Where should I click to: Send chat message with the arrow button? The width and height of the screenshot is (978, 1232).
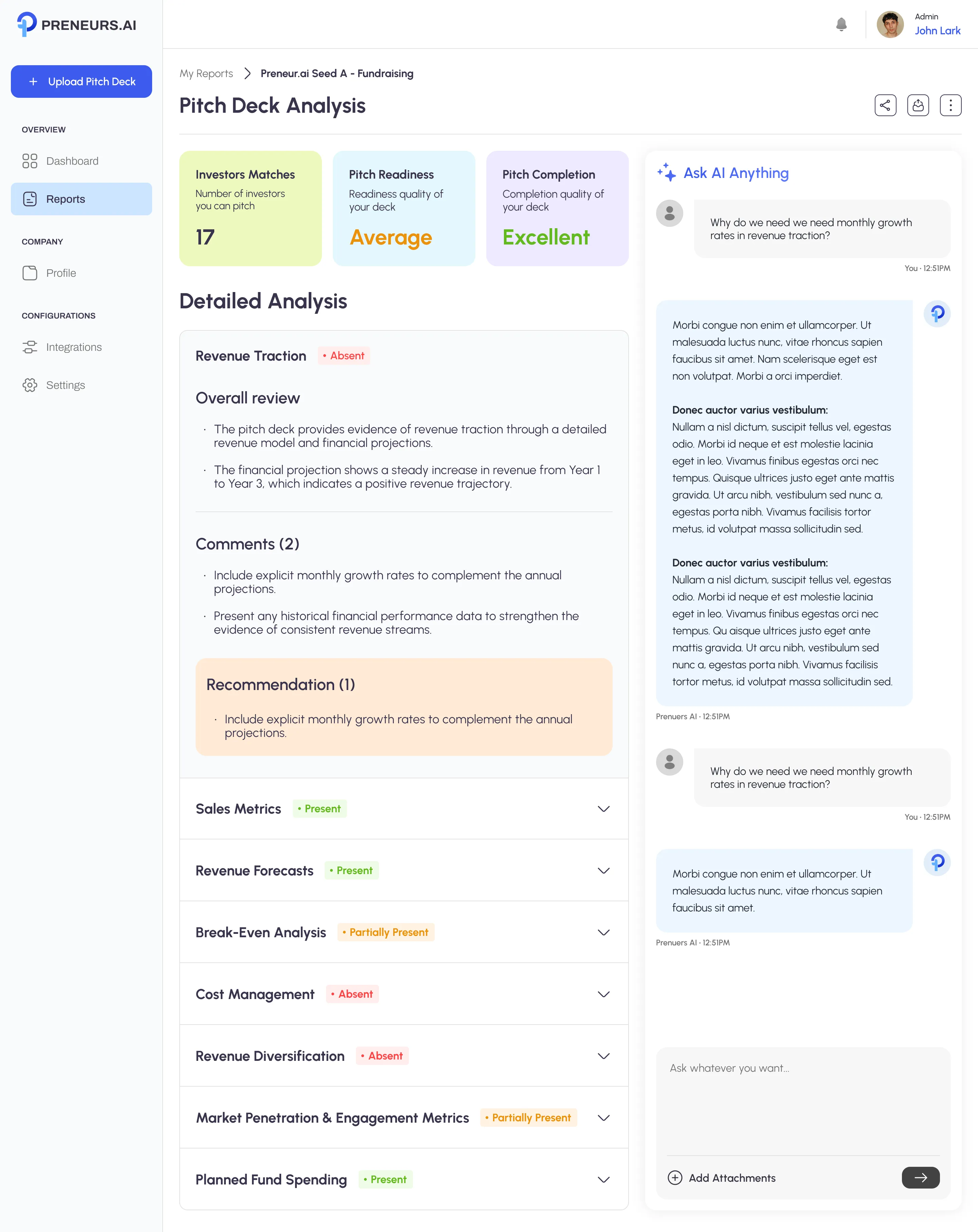pyautogui.click(x=920, y=1178)
